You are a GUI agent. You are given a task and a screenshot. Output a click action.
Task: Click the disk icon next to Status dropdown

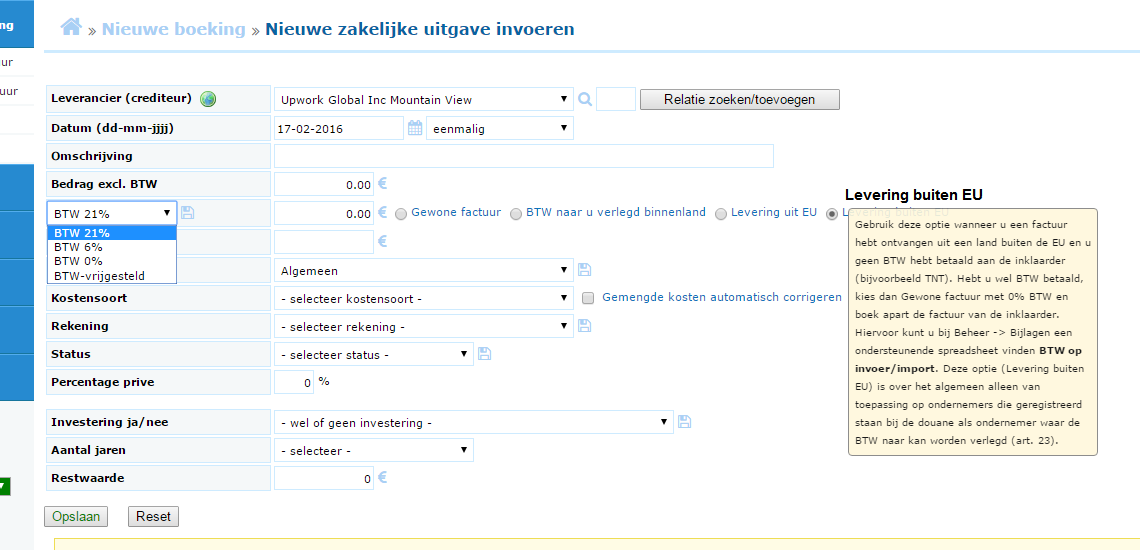point(484,354)
